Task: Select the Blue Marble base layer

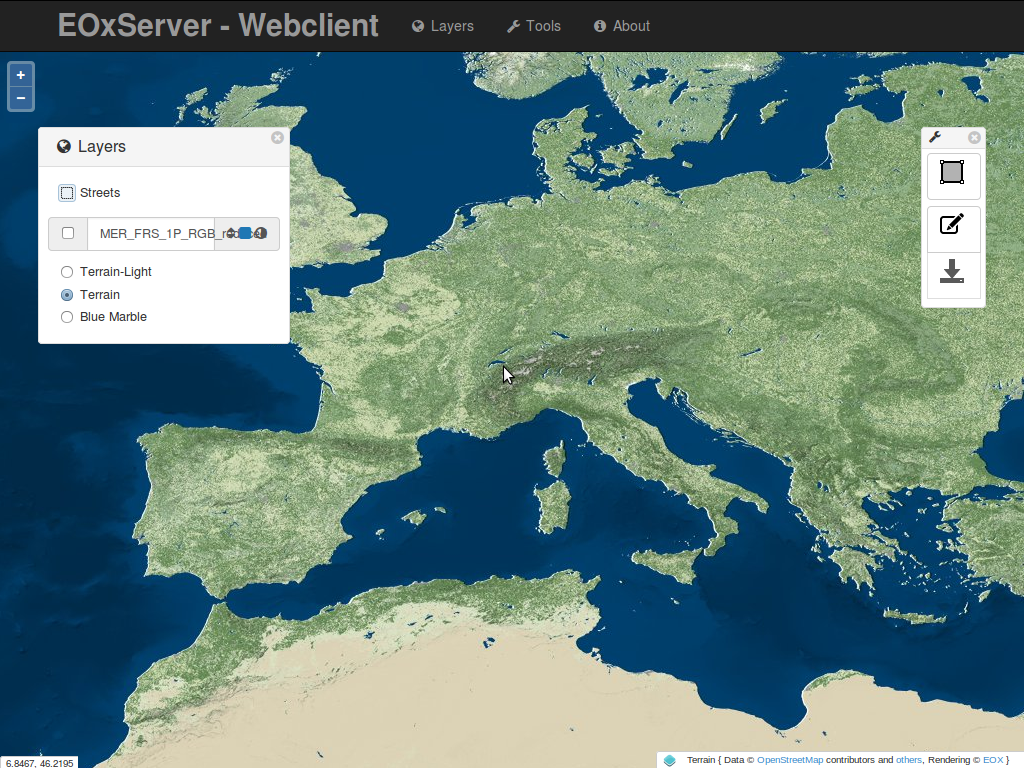Action: tap(67, 317)
